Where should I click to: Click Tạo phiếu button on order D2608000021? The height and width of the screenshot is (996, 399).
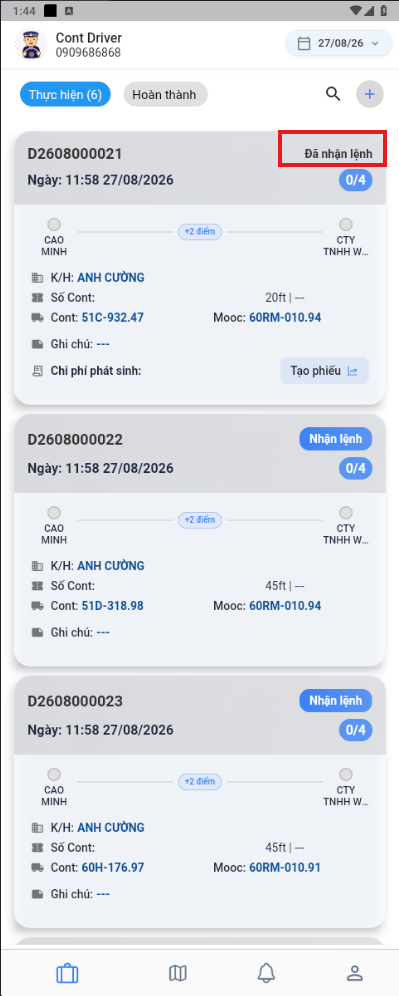coord(325,371)
